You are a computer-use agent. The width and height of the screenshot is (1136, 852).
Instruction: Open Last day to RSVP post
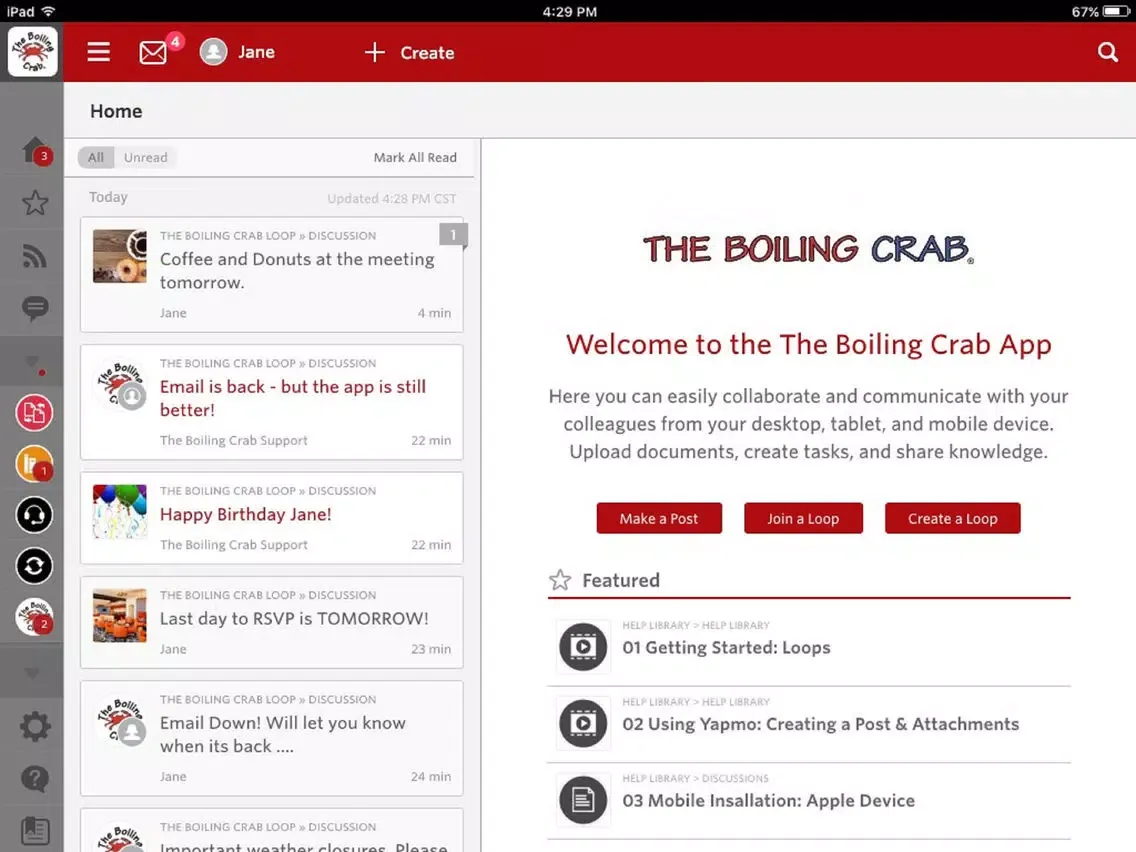[272, 622]
